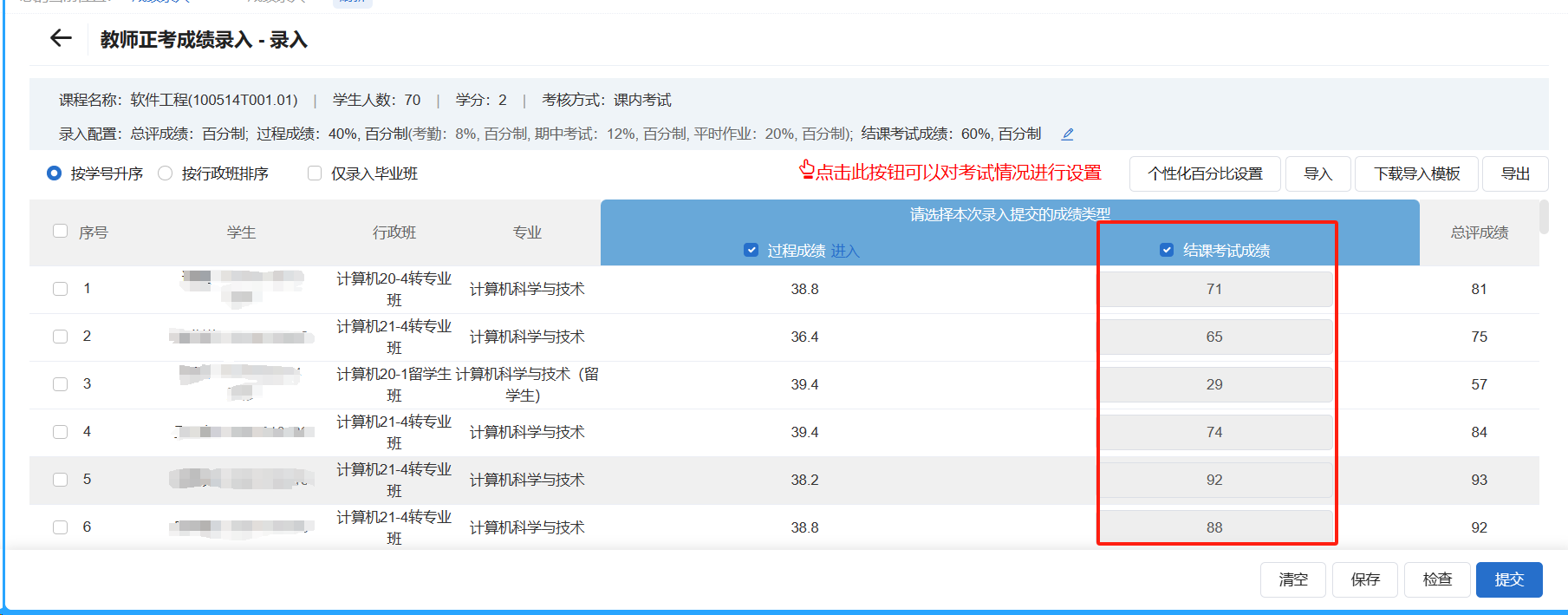1568x615 pixels.
Task: Open the 进入 link next to 过程成绩
Action: [x=844, y=251]
